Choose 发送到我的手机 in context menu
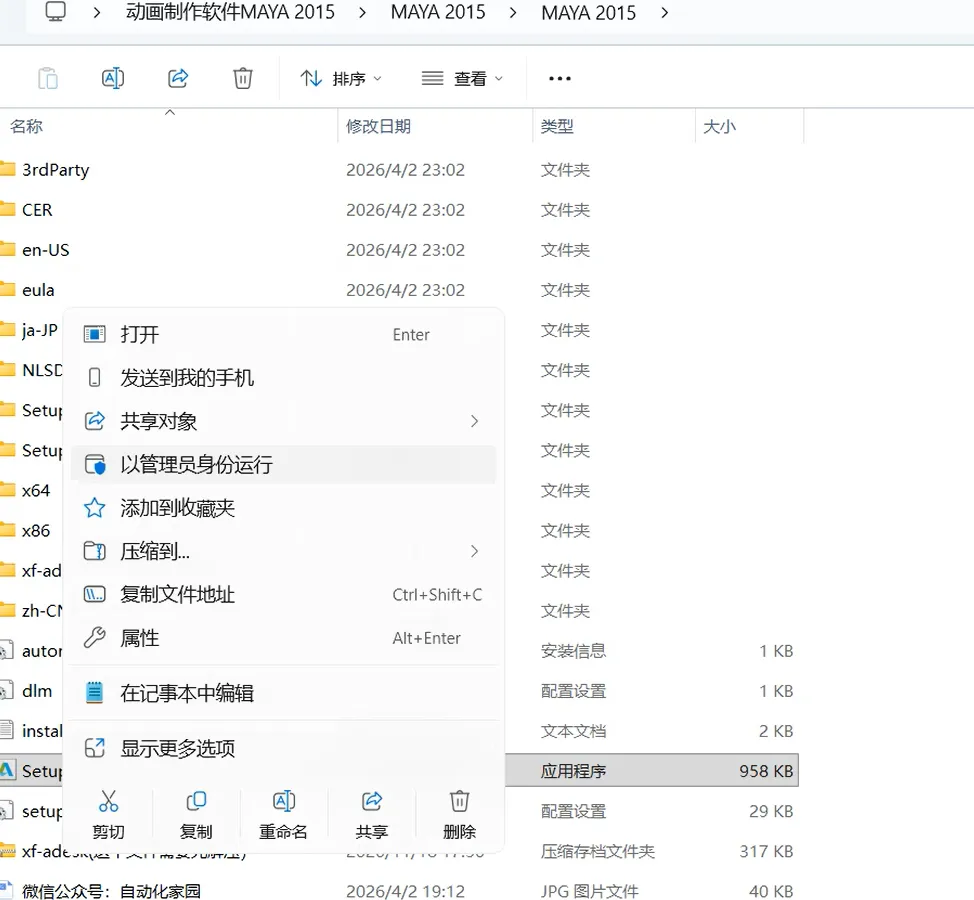The height and width of the screenshot is (900, 974). [284, 378]
